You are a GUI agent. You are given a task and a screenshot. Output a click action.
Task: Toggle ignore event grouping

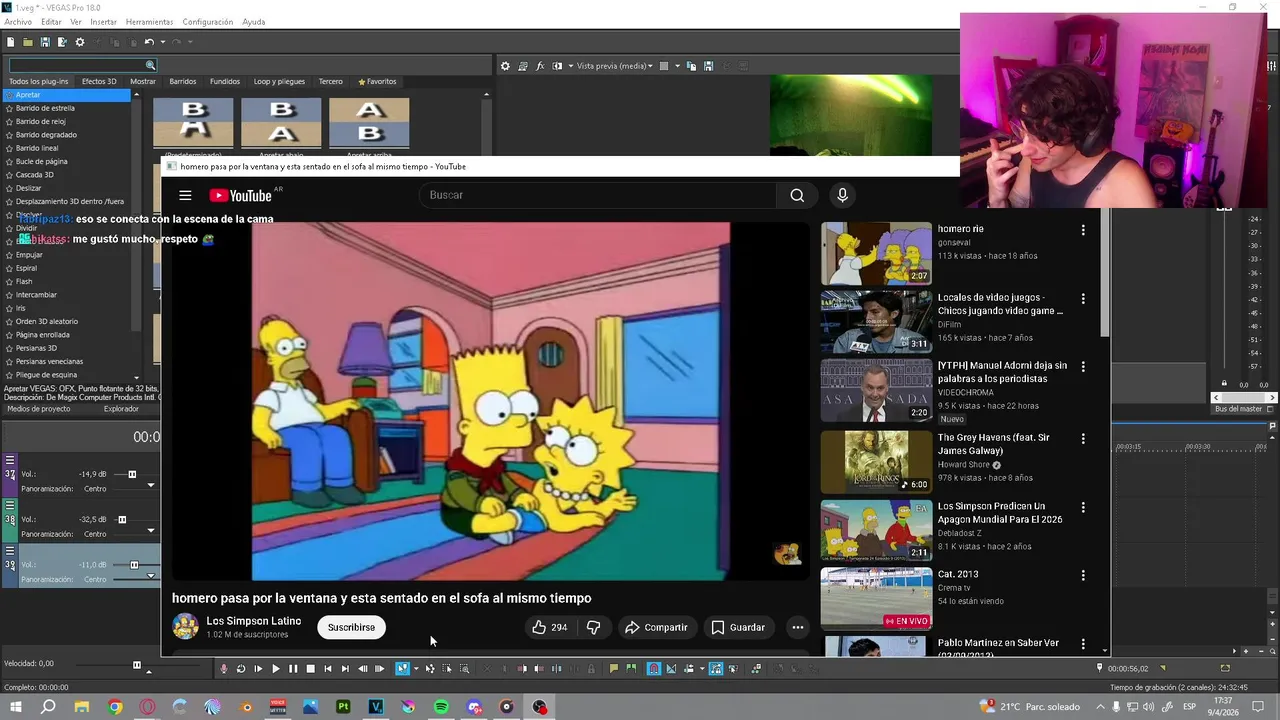point(733,669)
